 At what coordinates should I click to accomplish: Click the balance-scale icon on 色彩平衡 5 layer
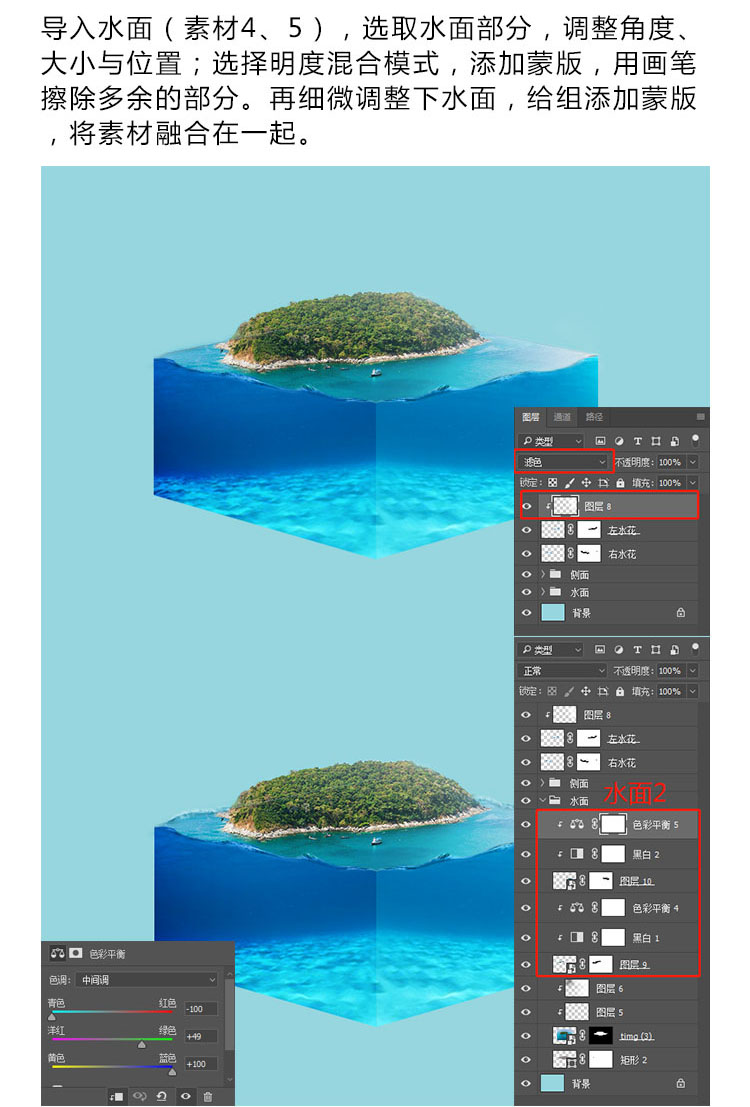pyautogui.click(x=577, y=824)
